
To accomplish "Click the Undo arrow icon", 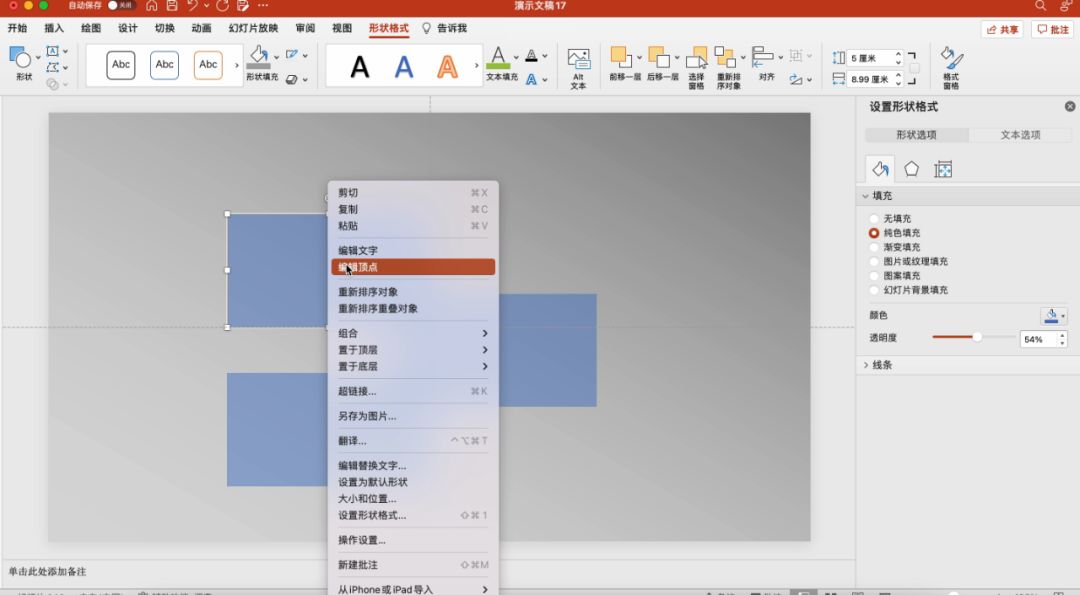I will point(192,6).
